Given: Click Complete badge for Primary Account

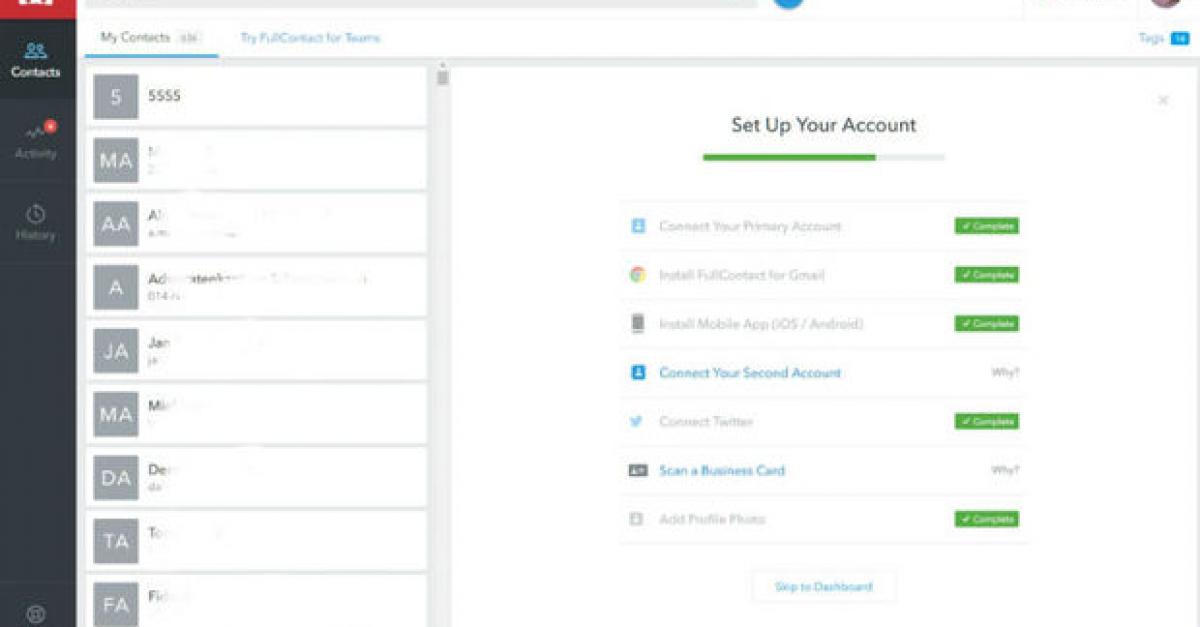Looking at the screenshot, I should [986, 226].
